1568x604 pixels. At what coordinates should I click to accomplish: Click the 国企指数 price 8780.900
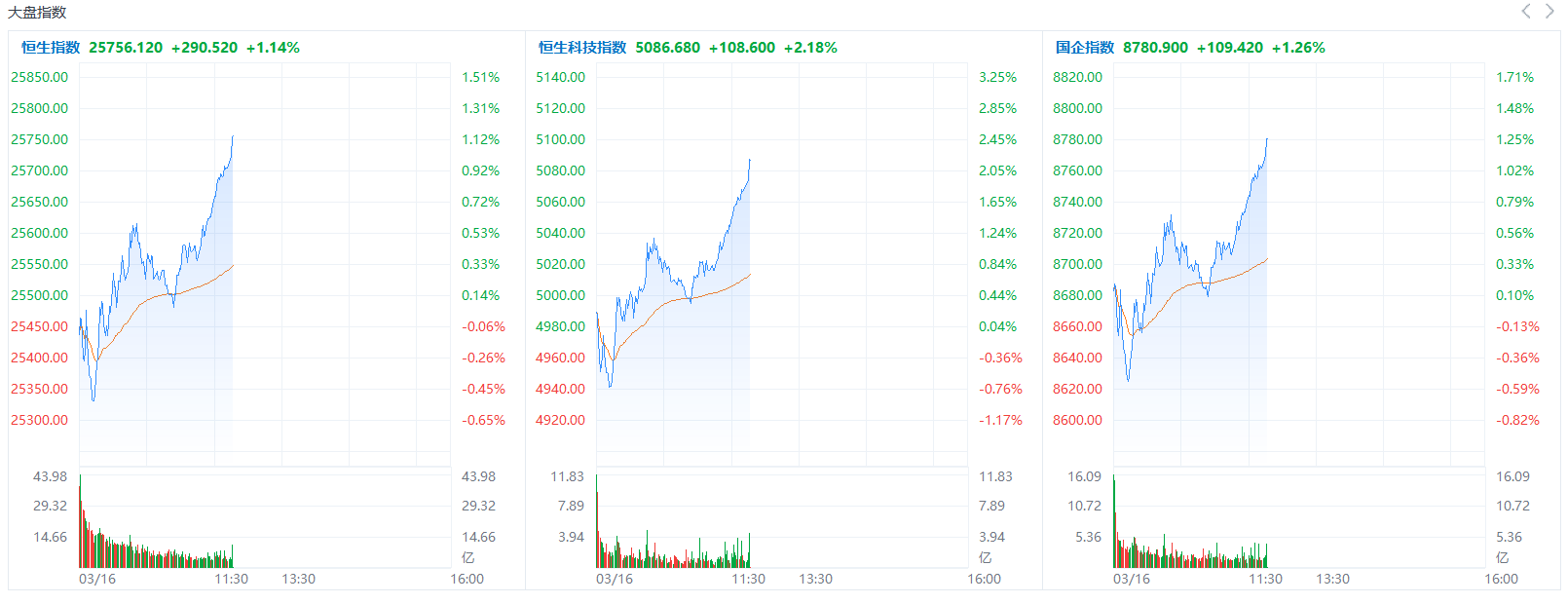[1155, 48]
